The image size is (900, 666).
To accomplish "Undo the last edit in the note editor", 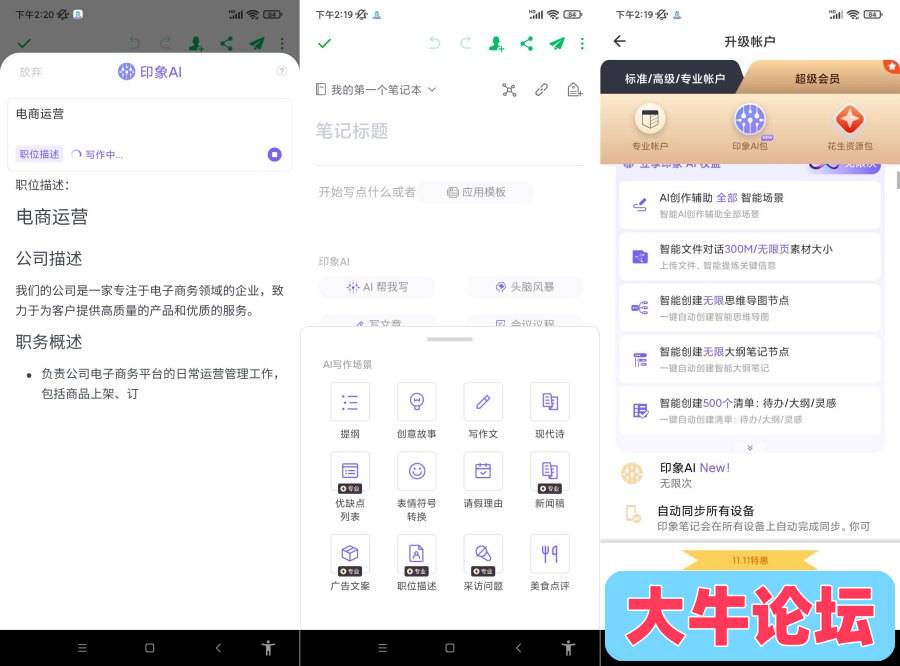I will click(435, 43).
